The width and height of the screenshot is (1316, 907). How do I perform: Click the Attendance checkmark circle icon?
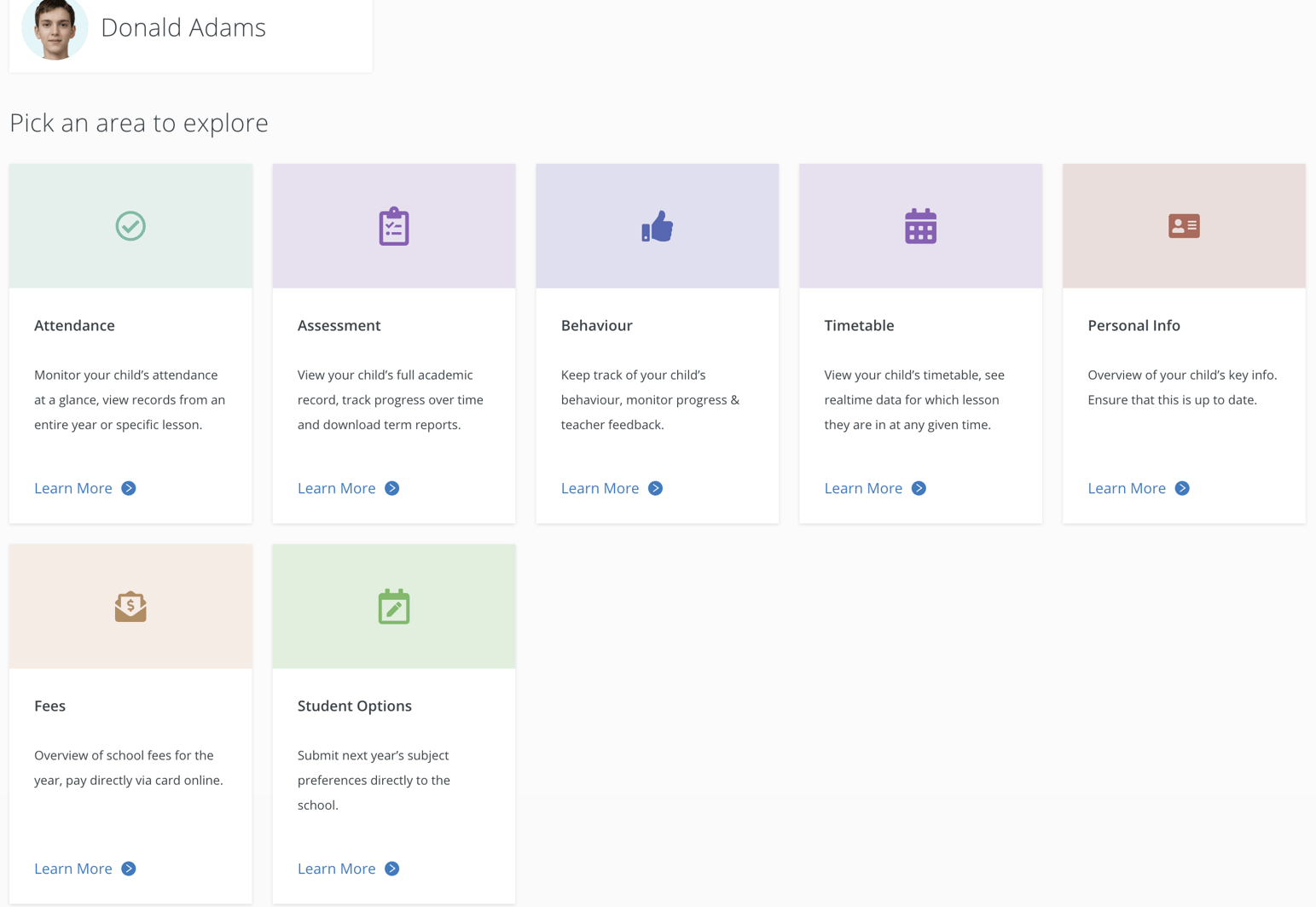[130, 226]
